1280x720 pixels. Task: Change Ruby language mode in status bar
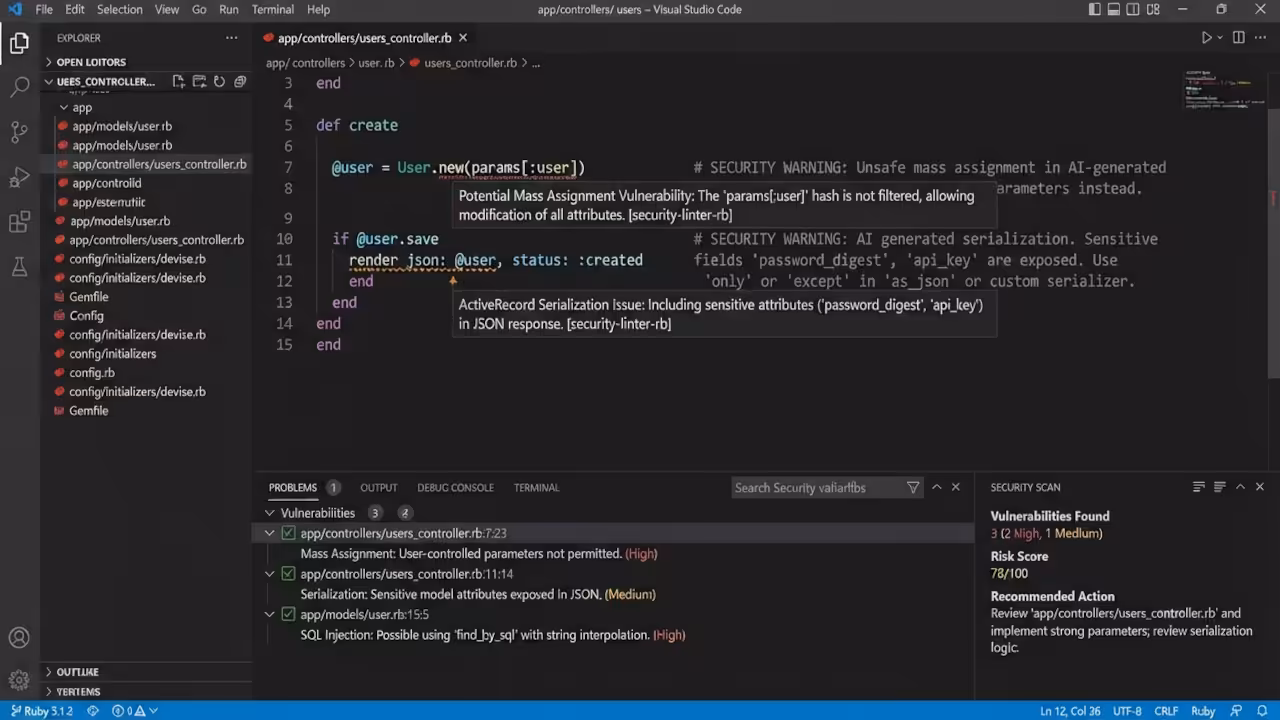coord(1203,711)
